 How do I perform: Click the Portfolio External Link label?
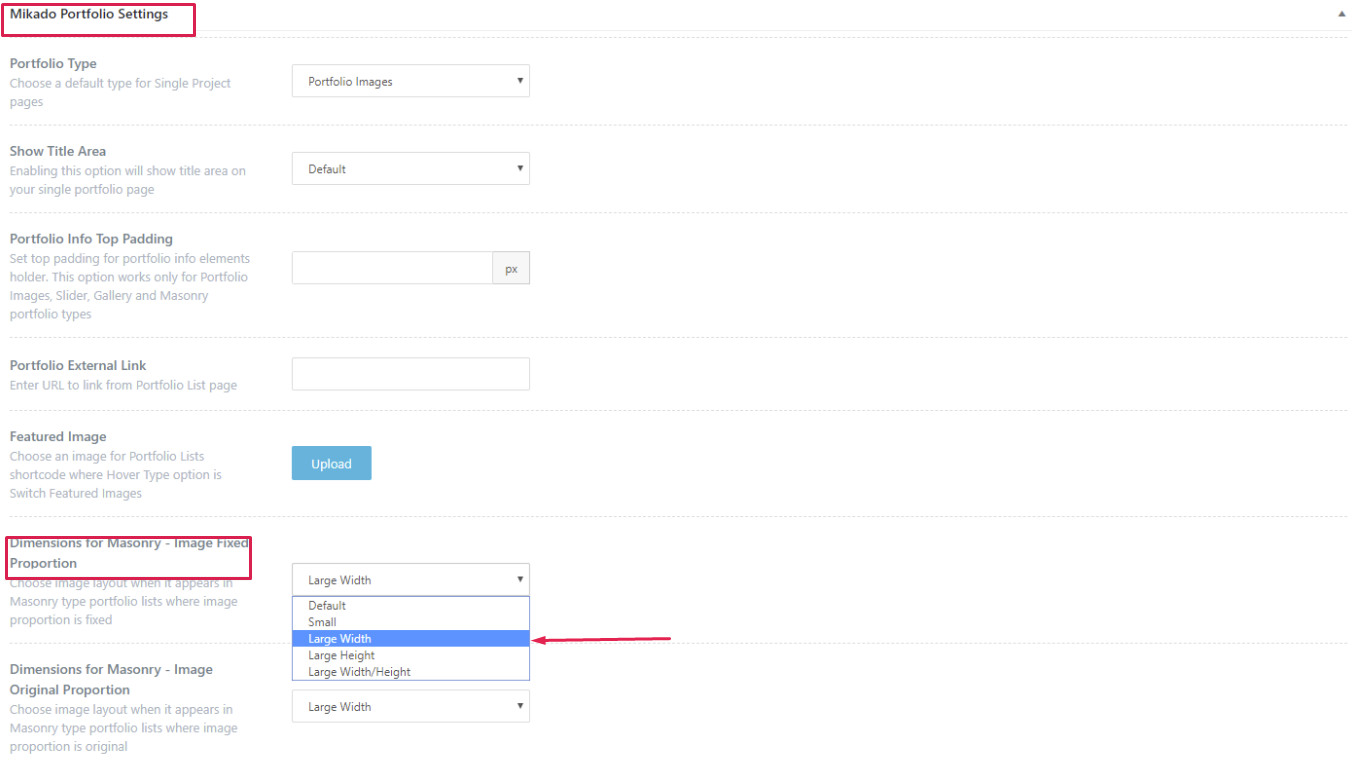point(78,366)
